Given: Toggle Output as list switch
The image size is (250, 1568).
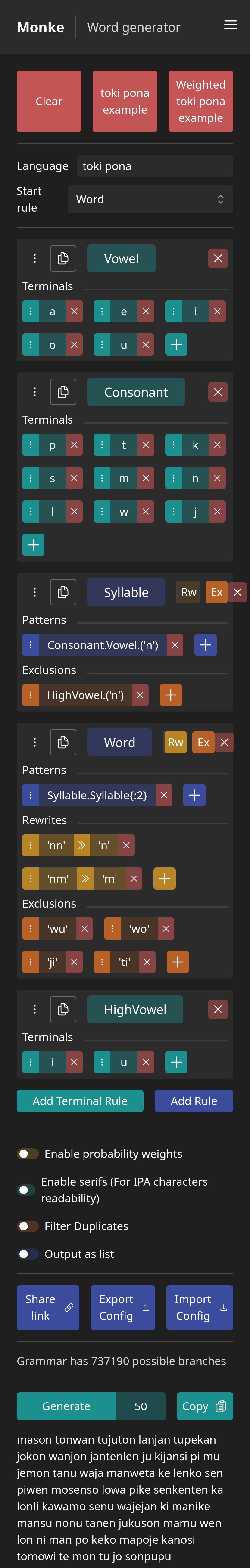Looking at the screenshot, I should (28, 1254).
